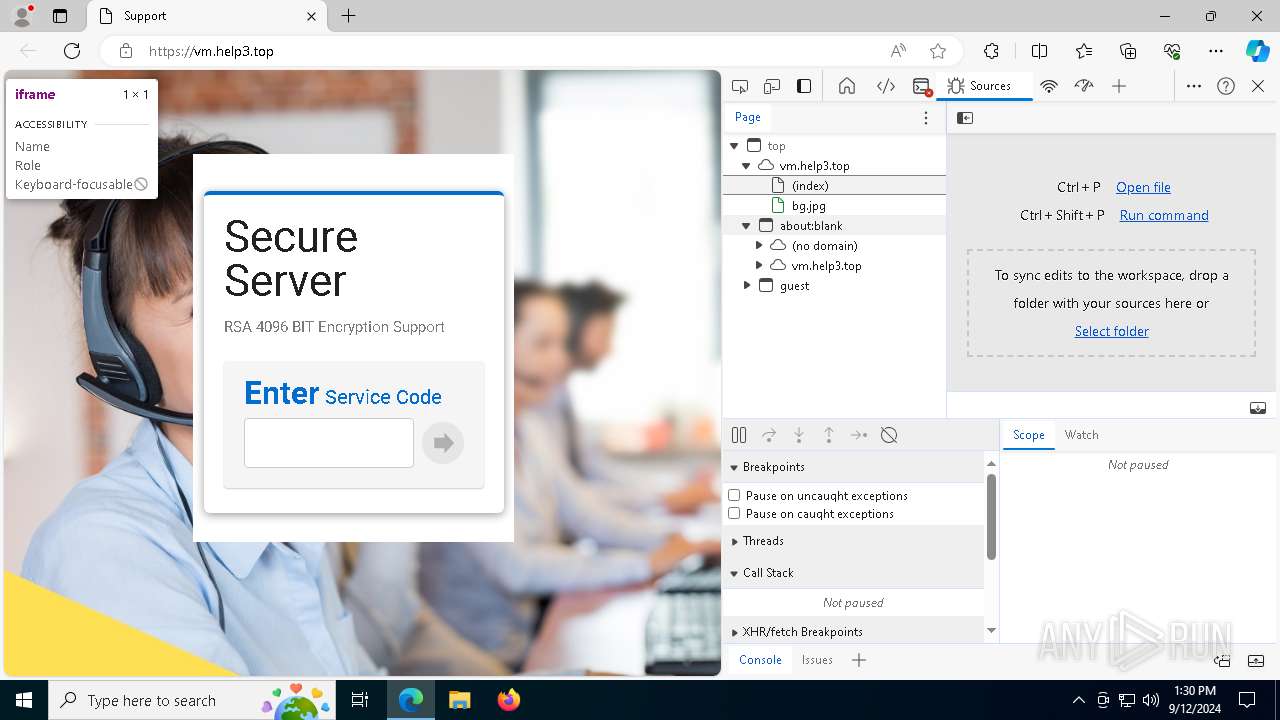Expand vm.help3.top under about:blank
The width and height of the screenshot is (1280, 720).
click(x=759, y=266)
